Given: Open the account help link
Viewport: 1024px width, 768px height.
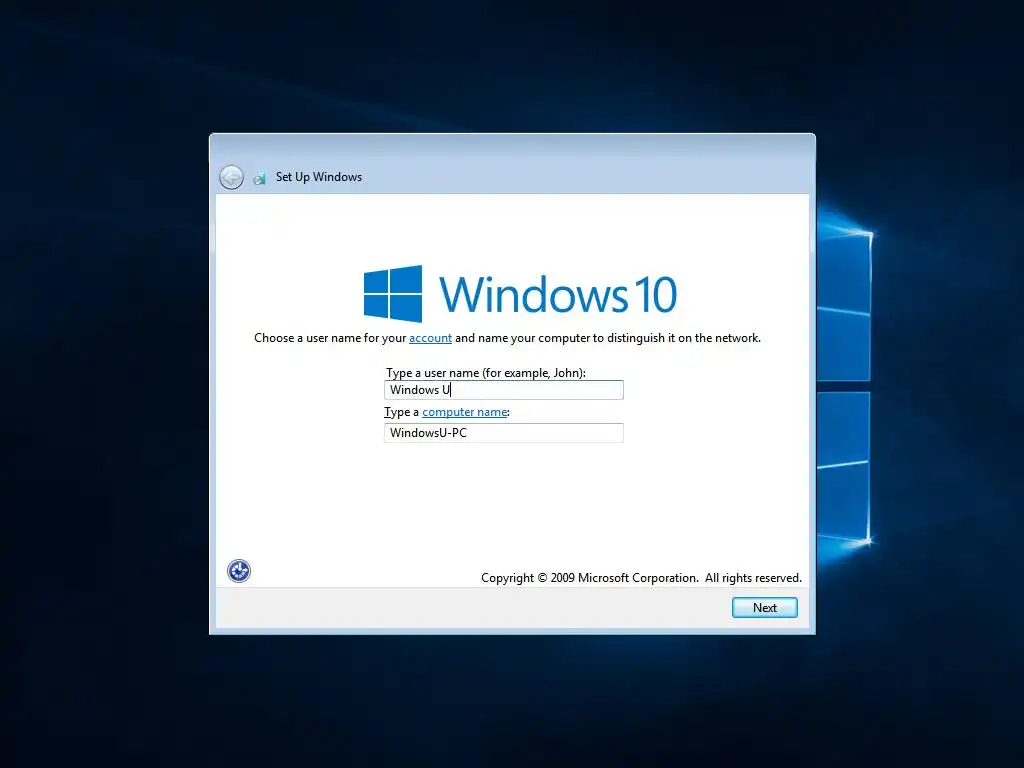Looking at the screenshot, I should [430, 338].
